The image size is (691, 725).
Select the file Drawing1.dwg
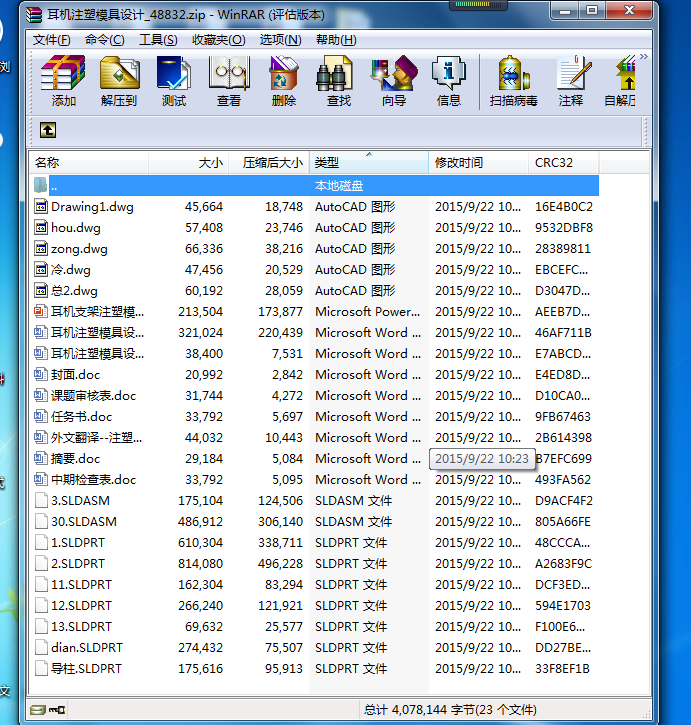[92, 207]
